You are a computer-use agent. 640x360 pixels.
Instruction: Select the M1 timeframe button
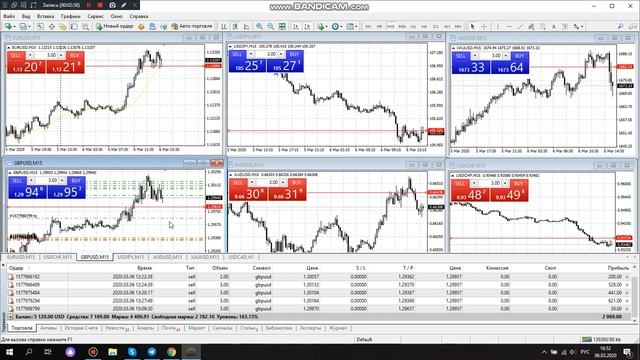(368, 27)
